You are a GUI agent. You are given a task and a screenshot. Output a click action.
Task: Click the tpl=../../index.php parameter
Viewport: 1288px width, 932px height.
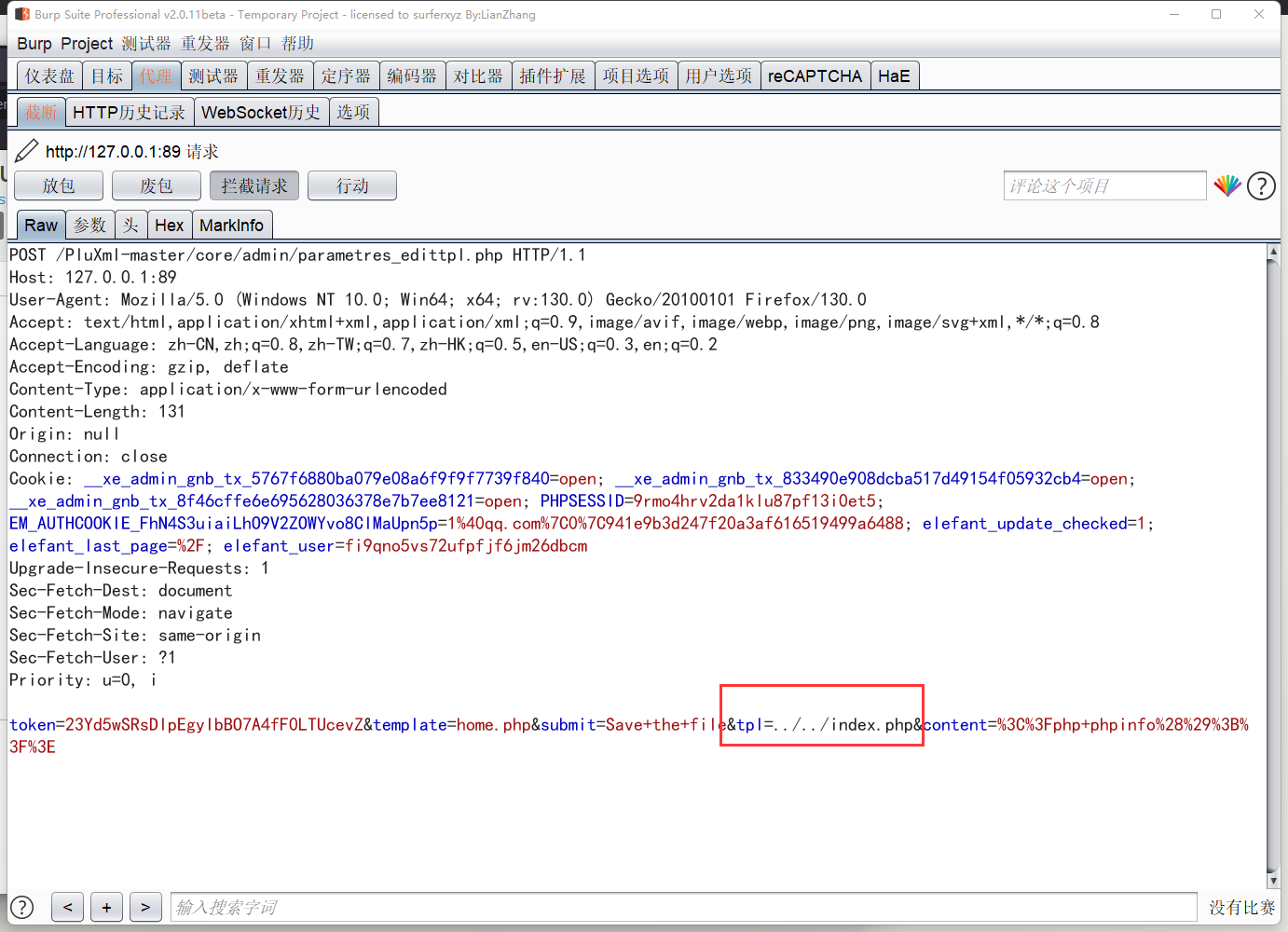point(825,724)
